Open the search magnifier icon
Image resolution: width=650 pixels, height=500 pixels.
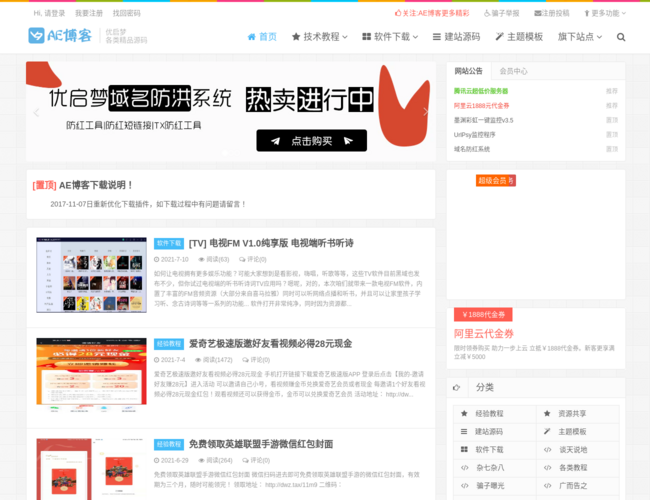[x=621, y=37]
